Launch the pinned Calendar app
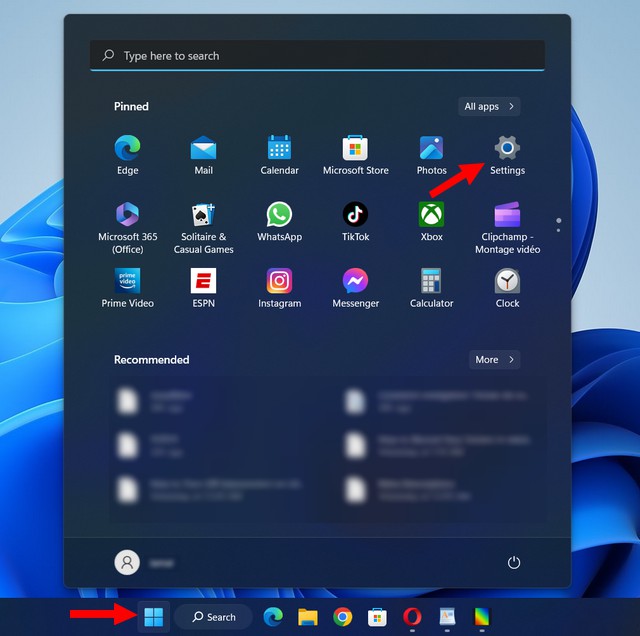The height and width of the screenshot is (636, 640). pyautogui.click(x=279, y=155)
